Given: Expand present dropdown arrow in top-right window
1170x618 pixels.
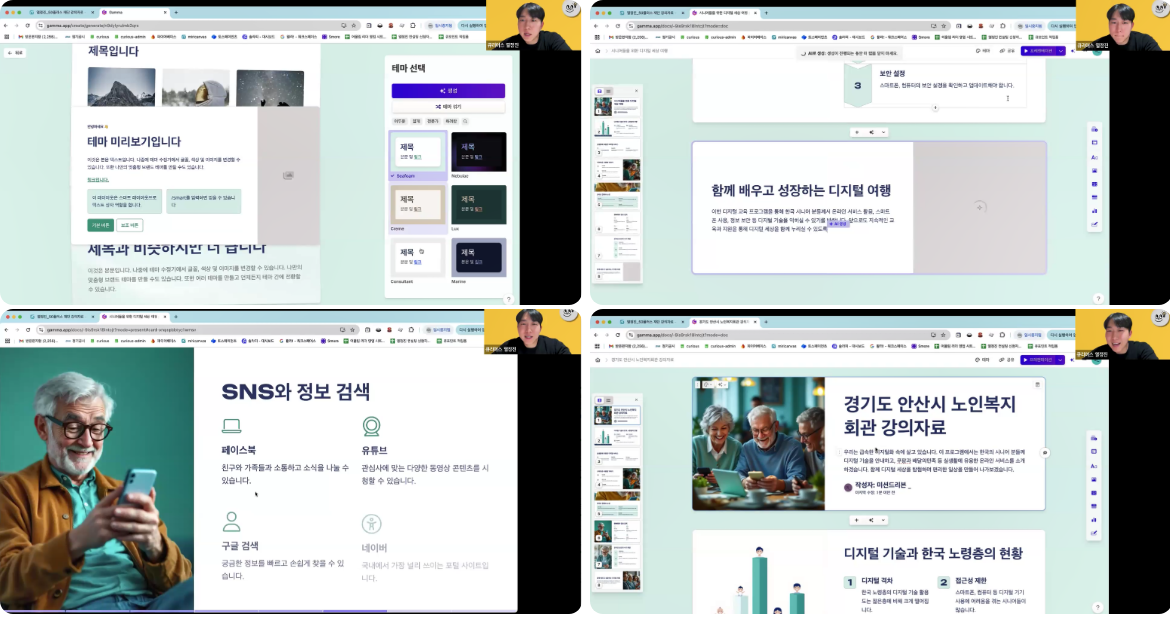Looking at the screenshot, I should (1060, 51).
